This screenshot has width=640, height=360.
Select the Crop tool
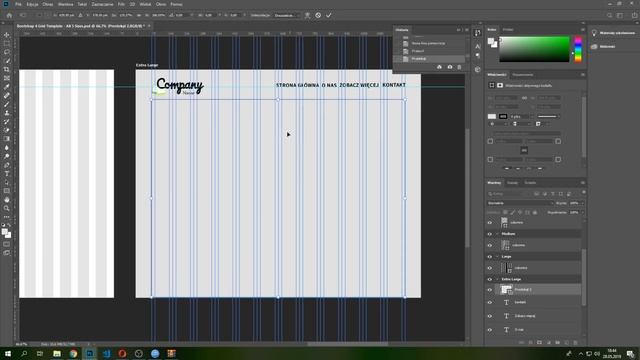coord(7,69)
